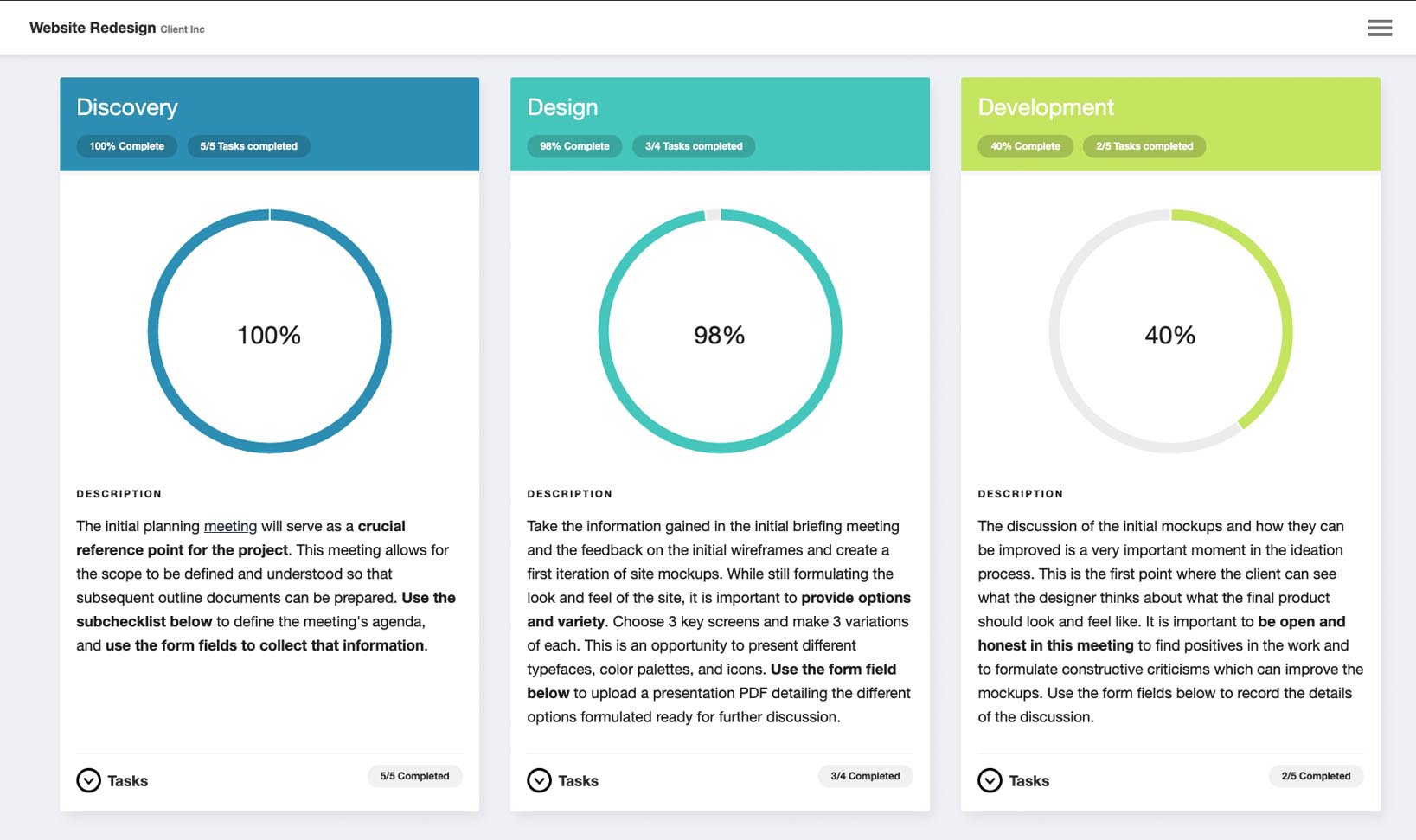Screen dimensions: 1416x840
Task: Expand the Tasks section under Discovery
Action: point(127,780)
